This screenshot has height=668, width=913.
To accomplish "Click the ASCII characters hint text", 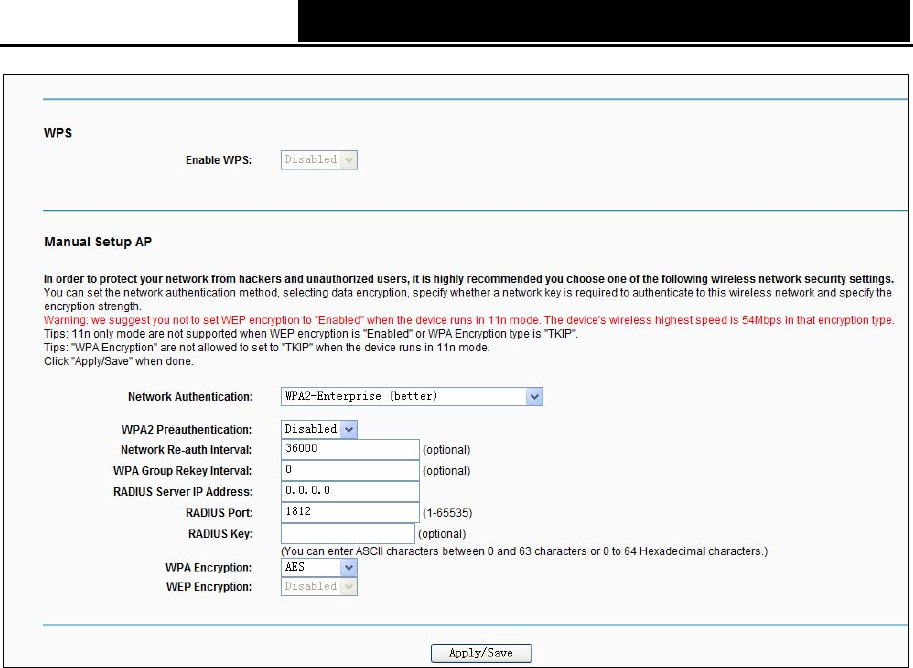I will pyautogui.click(x=525, y=551).
